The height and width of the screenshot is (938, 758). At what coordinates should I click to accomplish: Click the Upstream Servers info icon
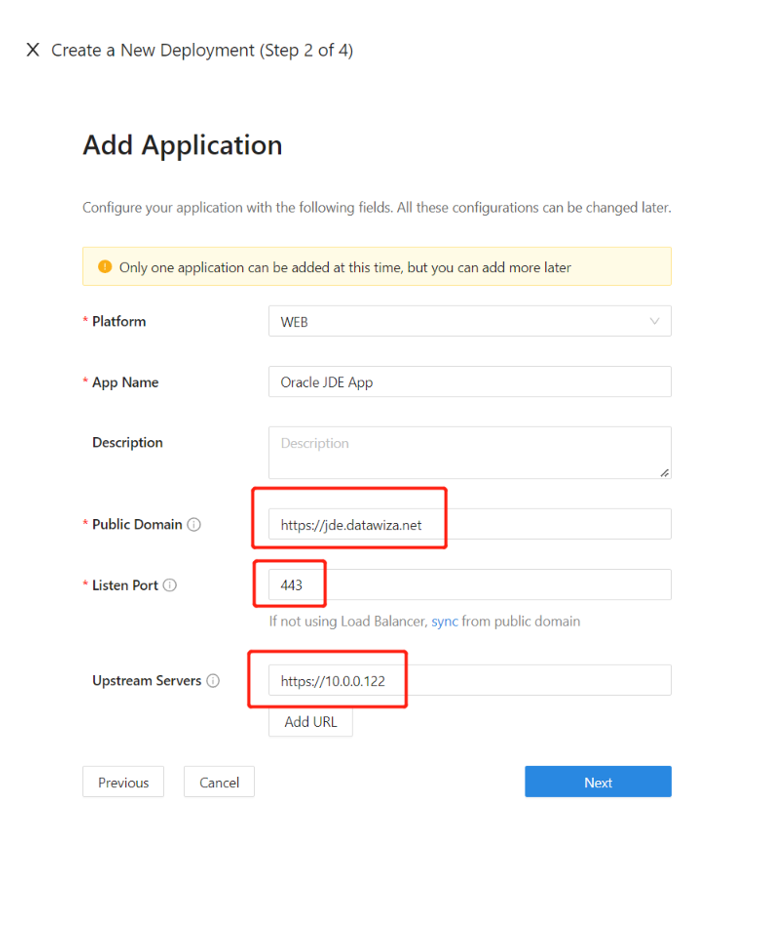click(x=213, y=681)
